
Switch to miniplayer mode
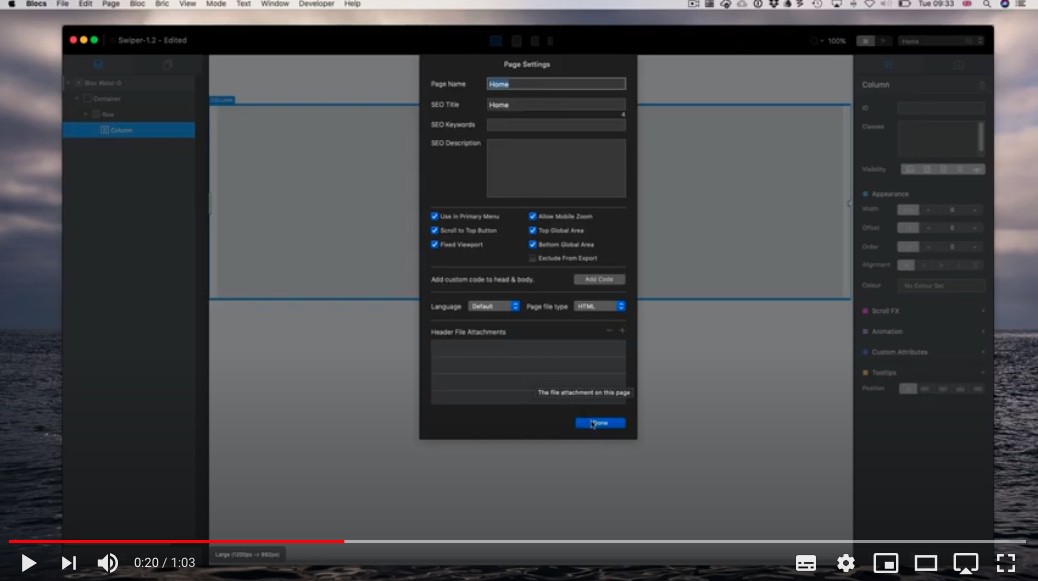coord(886,563)
